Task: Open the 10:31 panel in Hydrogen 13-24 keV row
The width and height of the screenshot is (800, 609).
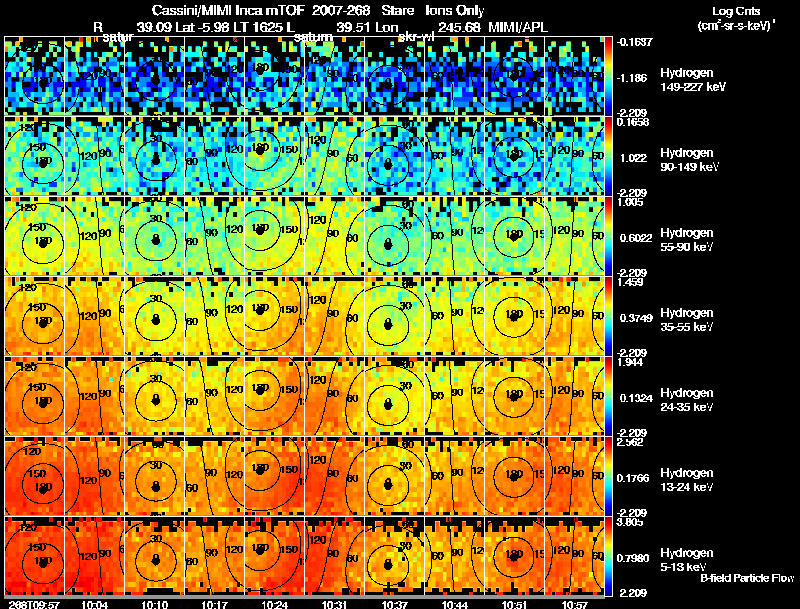Action: coord(335,476)
